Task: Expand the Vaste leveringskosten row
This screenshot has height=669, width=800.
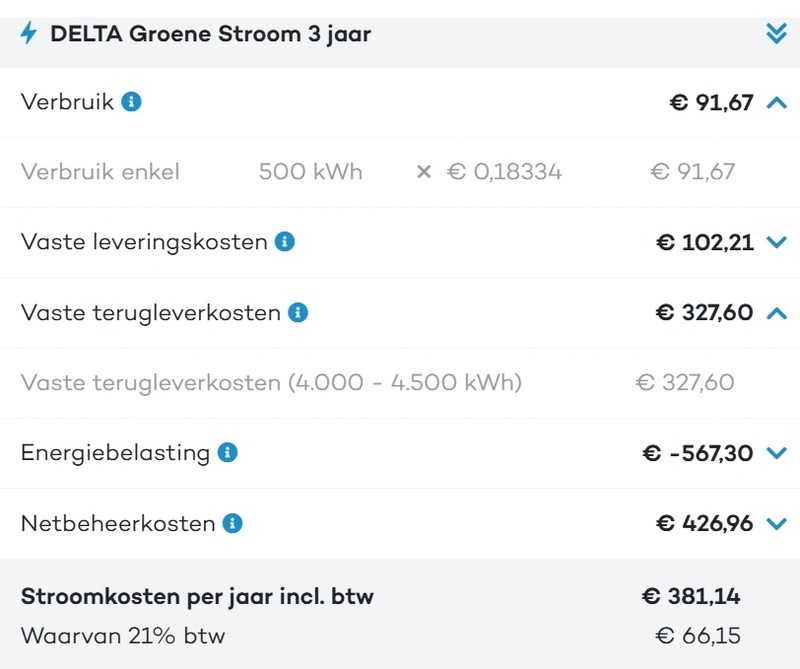Action: click(x=776, y=242)
